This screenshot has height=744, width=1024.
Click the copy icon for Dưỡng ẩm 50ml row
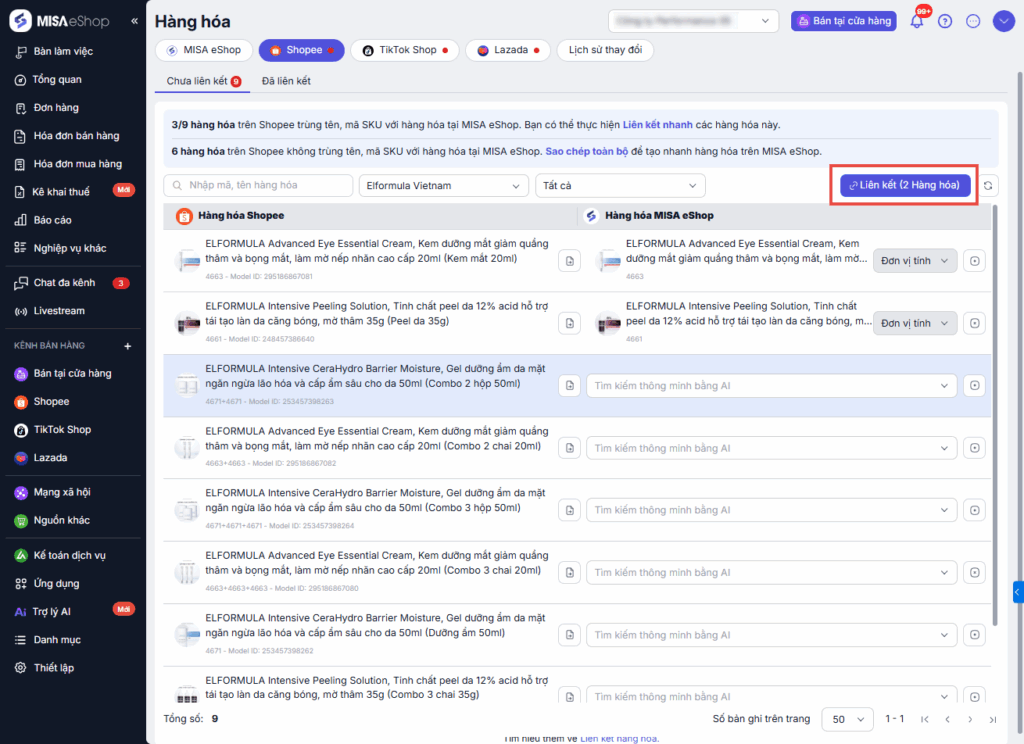569,635
